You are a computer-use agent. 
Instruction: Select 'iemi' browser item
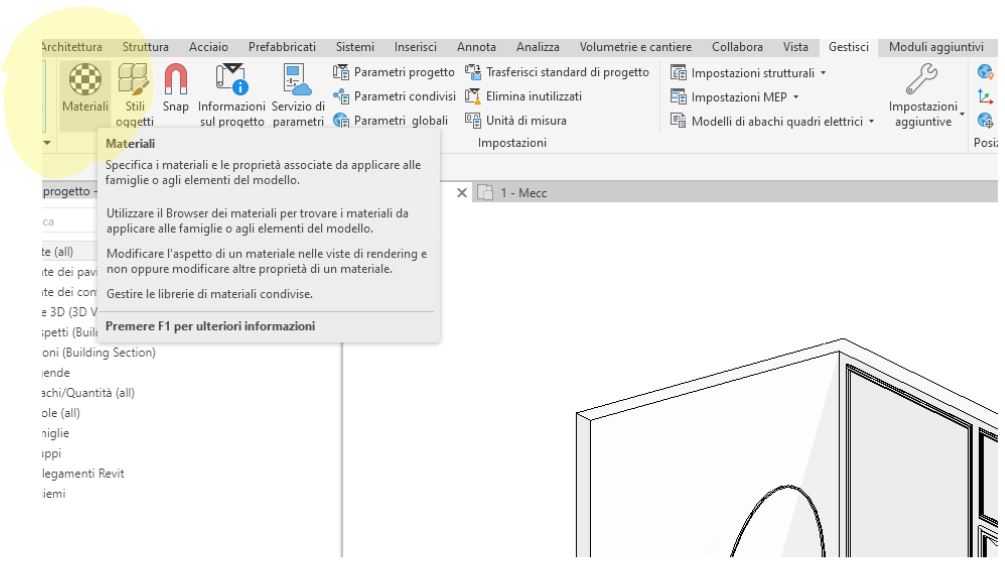[53, 494]
